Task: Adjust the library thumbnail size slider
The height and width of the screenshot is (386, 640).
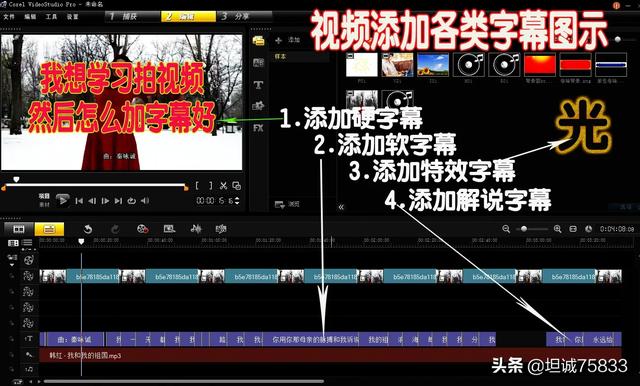Action: pyautogui.click(x=618, y=40)
